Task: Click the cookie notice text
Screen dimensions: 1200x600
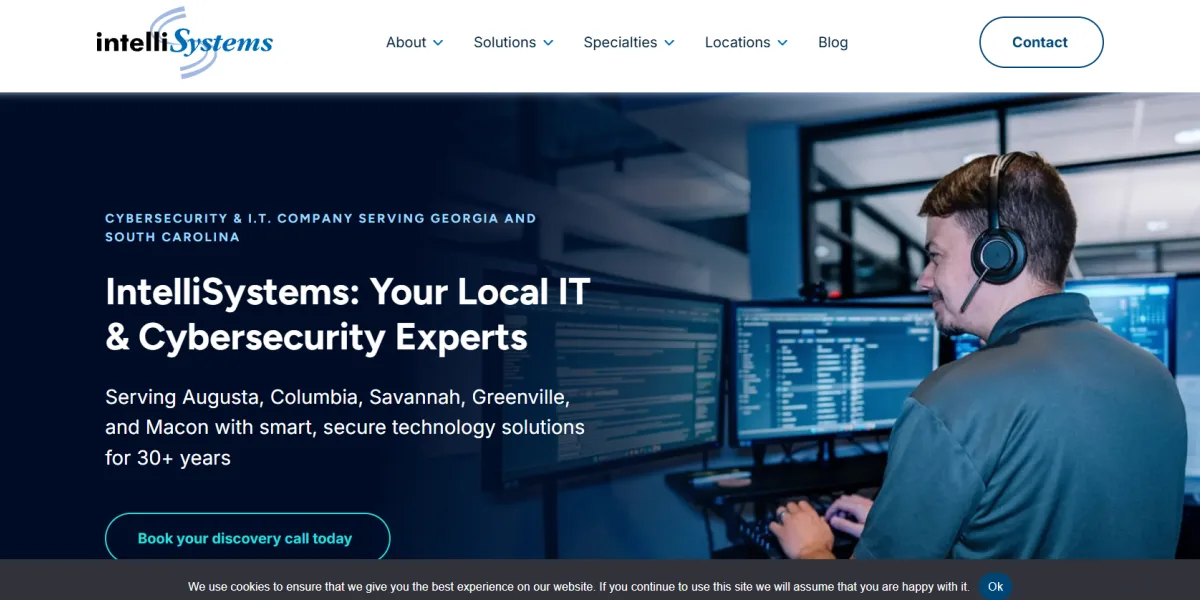Action: 578,587
